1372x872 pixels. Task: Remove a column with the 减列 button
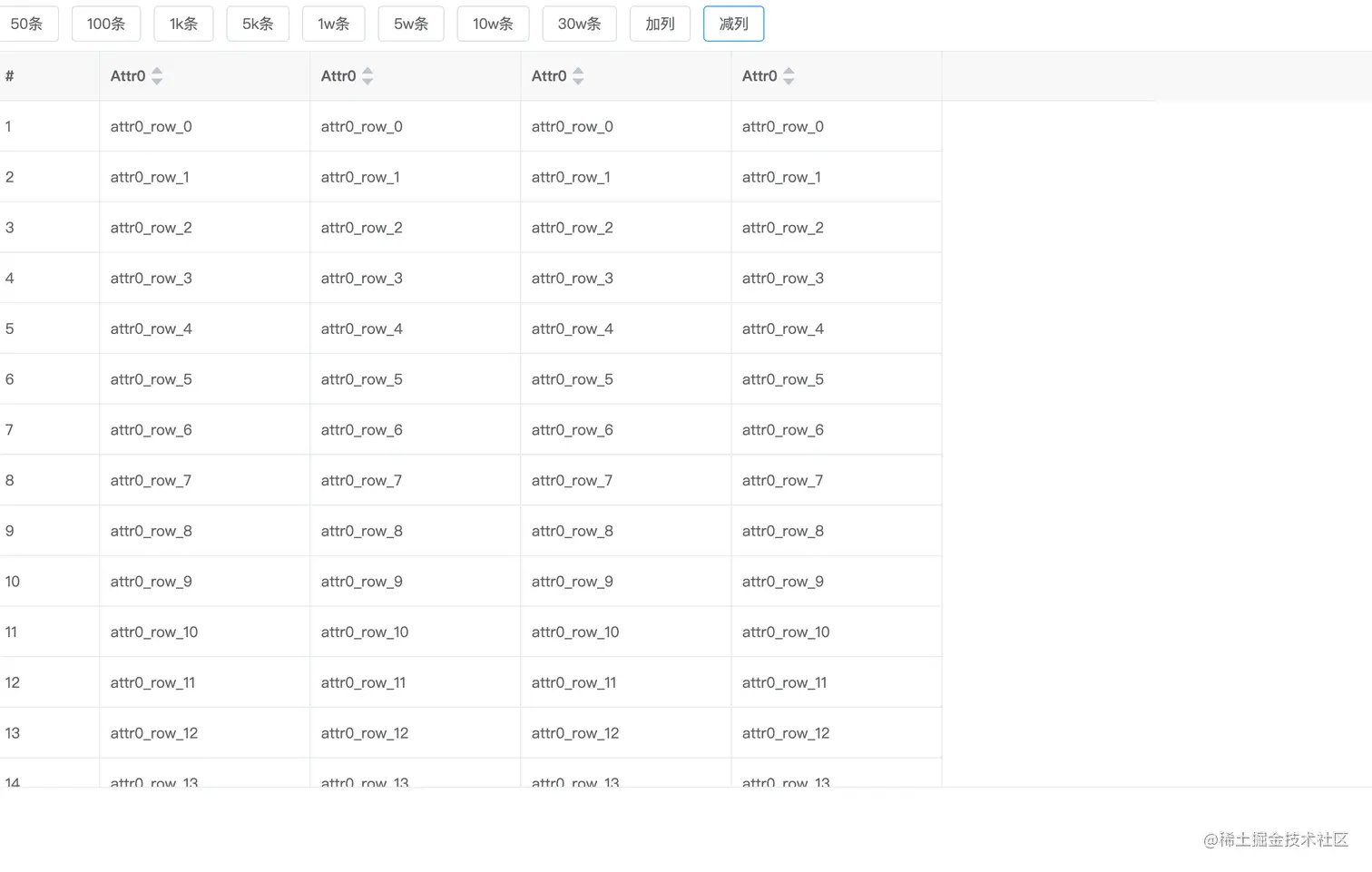pos(733,24)
